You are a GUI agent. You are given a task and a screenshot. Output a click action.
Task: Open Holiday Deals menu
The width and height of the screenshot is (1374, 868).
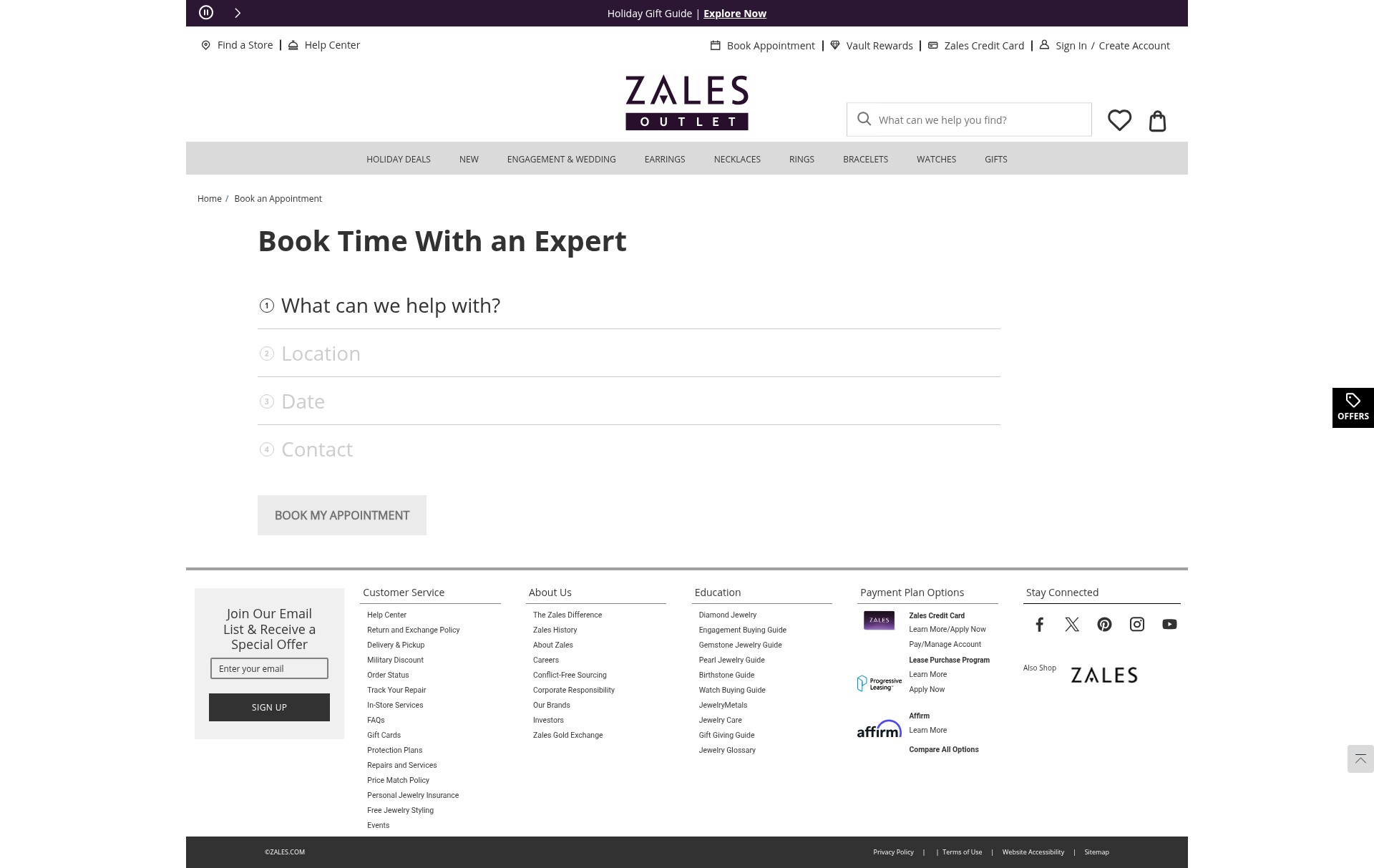tap(399, 159)
